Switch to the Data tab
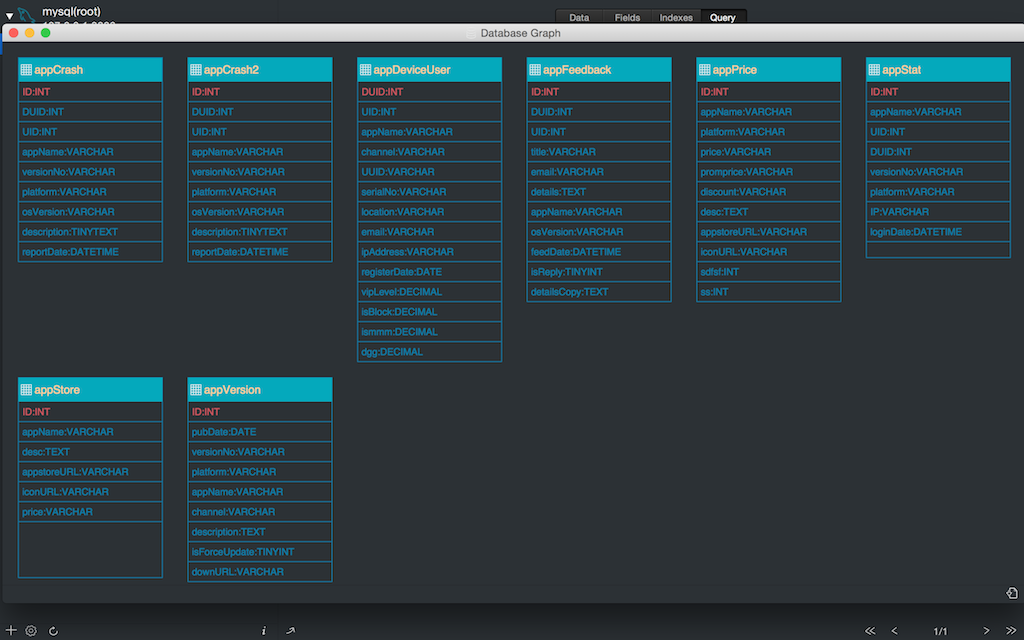The width and height of the screenshot is (1024, 640). [x=579, y=17]
